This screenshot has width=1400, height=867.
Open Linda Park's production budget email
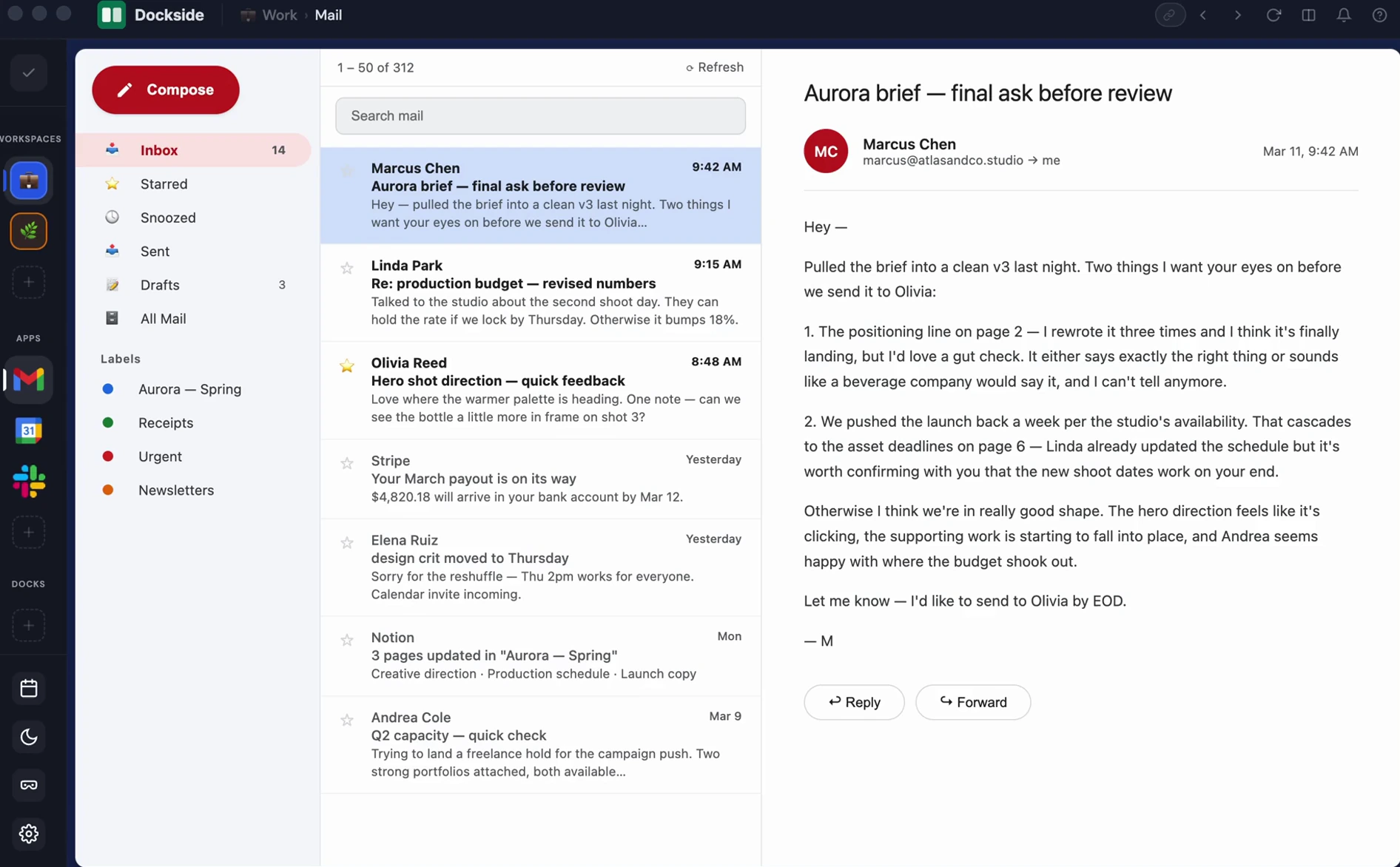540,293
